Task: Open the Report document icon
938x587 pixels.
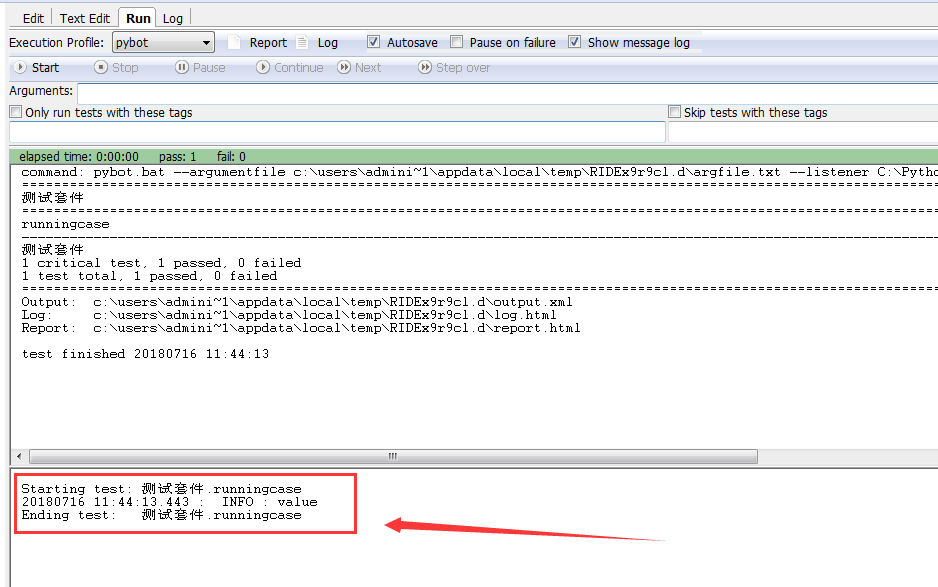Action: click(234, 42)
